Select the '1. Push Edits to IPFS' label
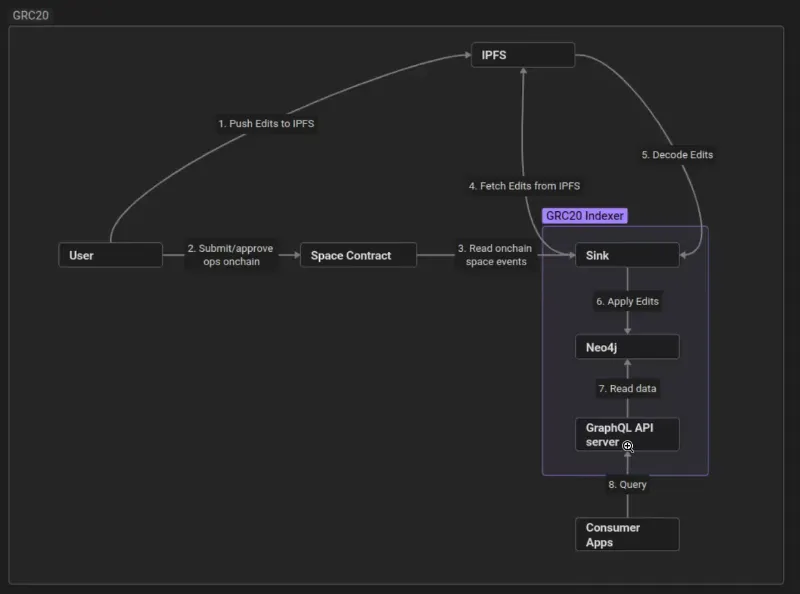Image resolution: width=800 pixels, height=594 pixels. click(267, 123)
